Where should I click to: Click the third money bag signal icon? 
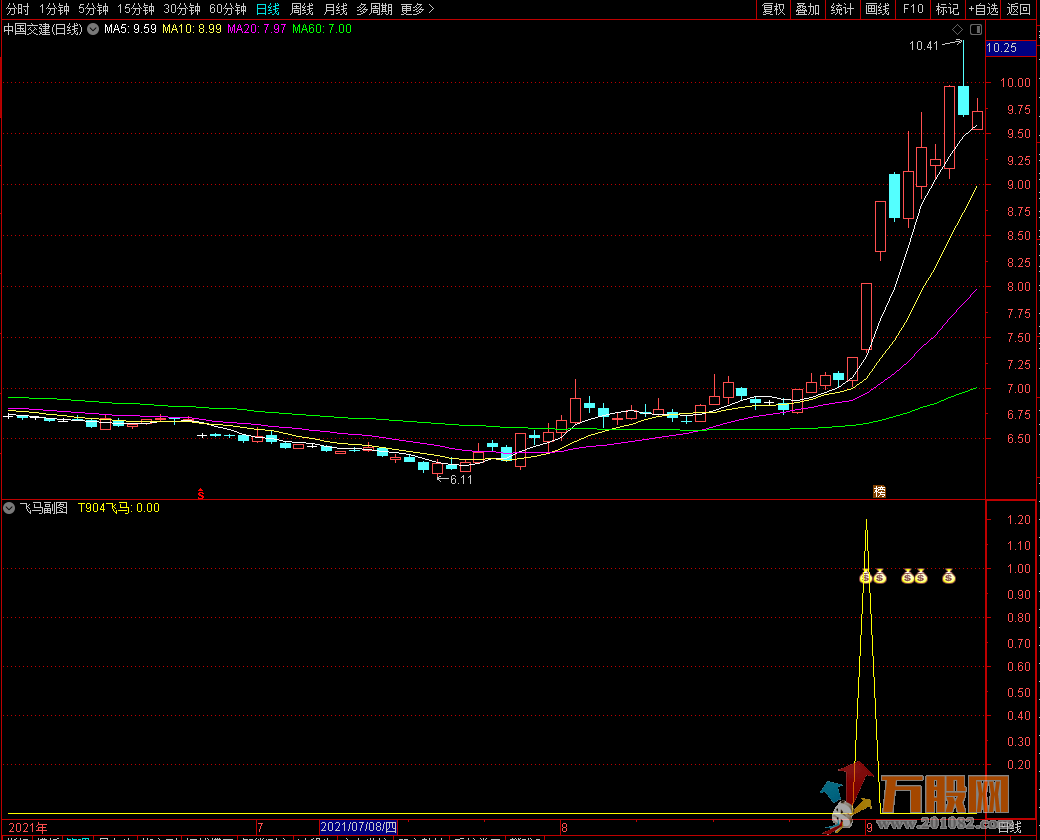coord(908,577)
